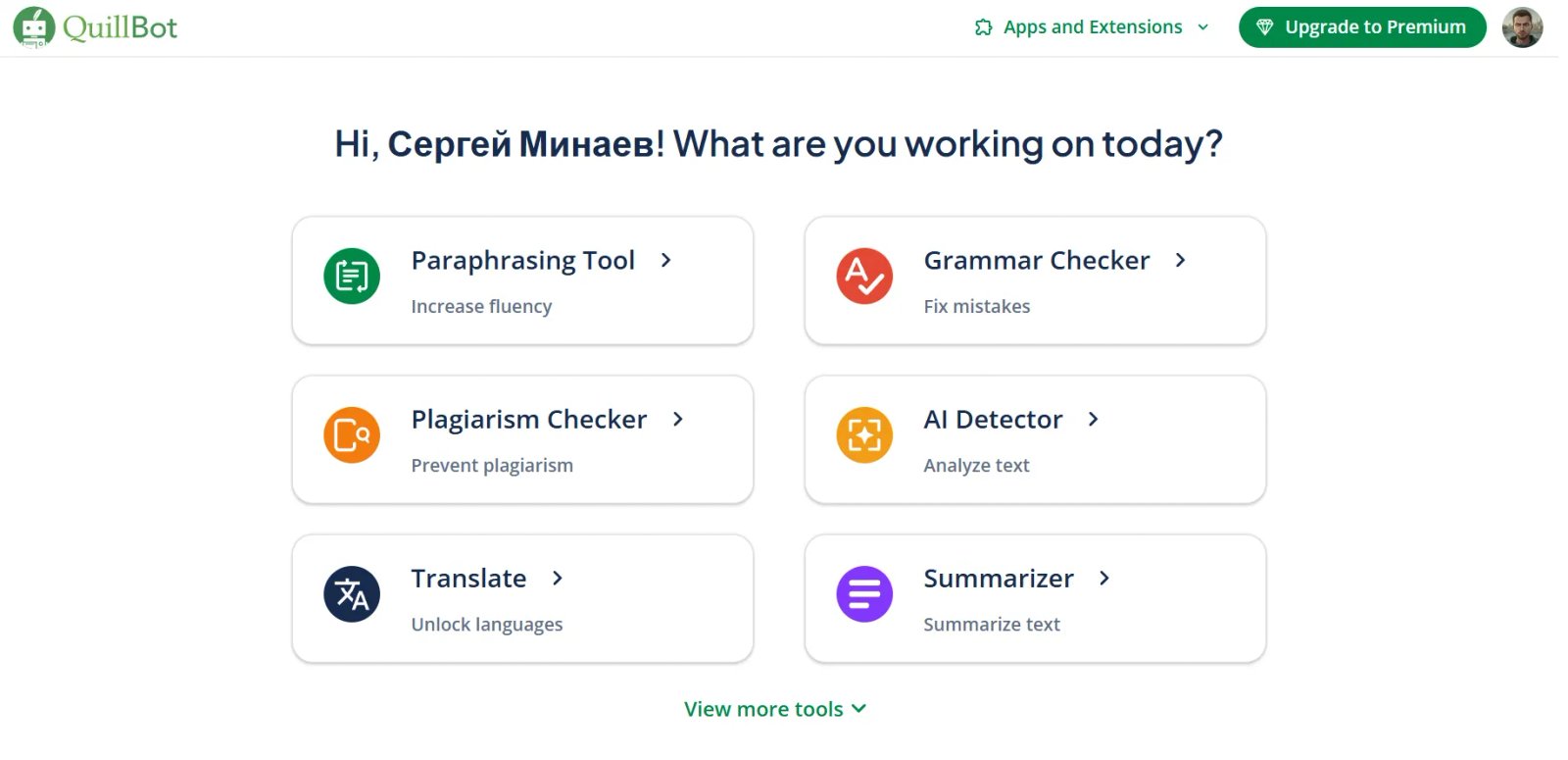Screen dimensions: 1568x760
Task: Click the purple Summarizer icon
Action: (x=864, y=594)
